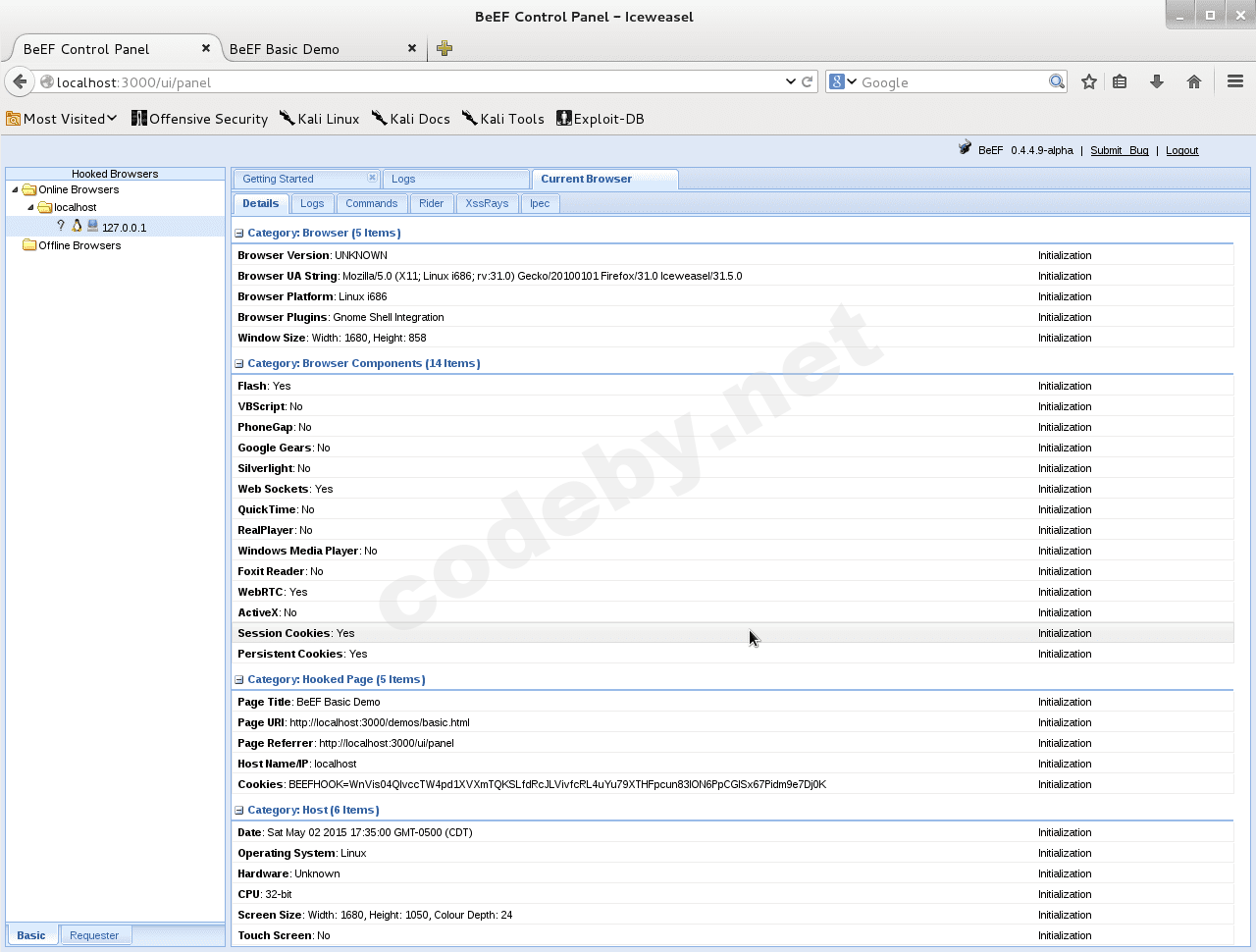Click the Page URI row
The width and height of the screenshot is (1256, 952).
pos(733,722)
